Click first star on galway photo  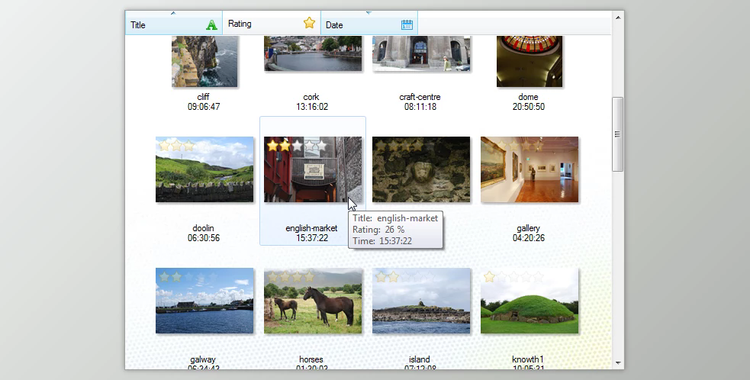tap(165, 277)
